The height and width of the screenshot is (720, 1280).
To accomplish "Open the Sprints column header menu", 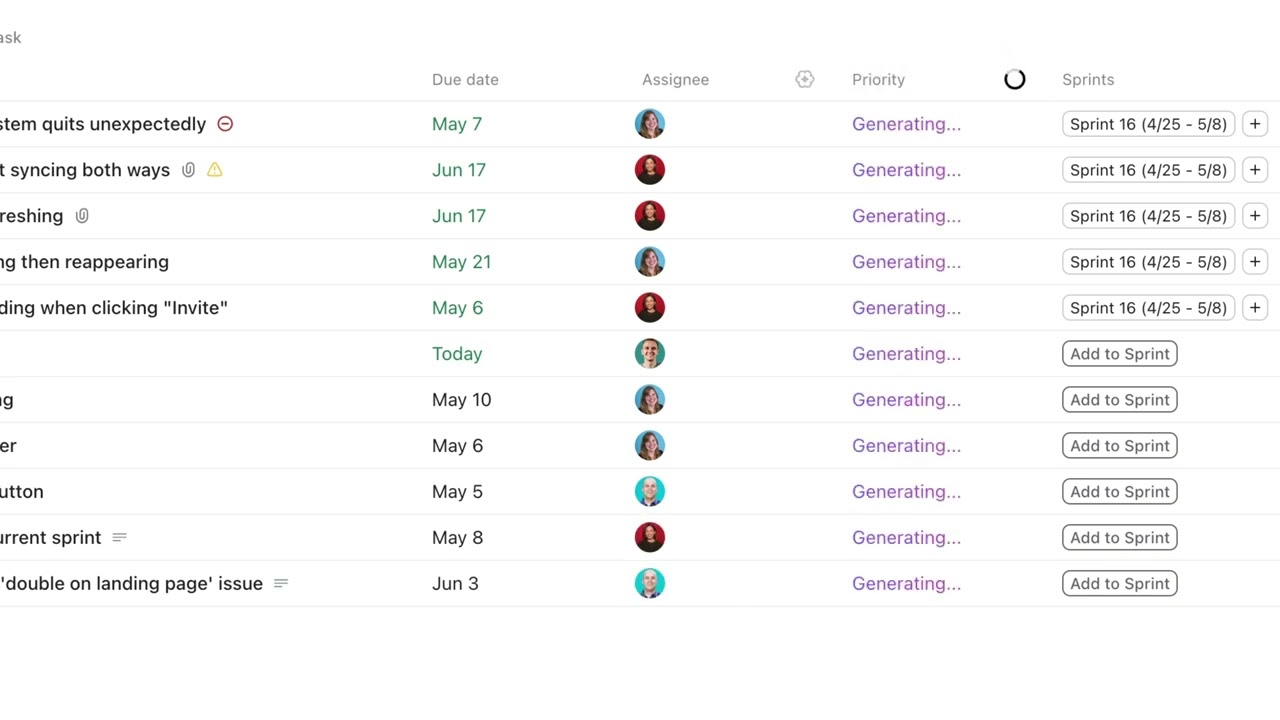I will pyautogui.click(x=1088, y=79).
